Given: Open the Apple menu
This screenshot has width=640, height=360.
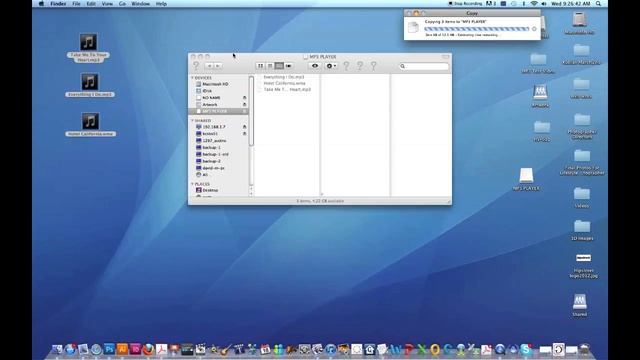Looking at the screenshot, I should [41, 4].
